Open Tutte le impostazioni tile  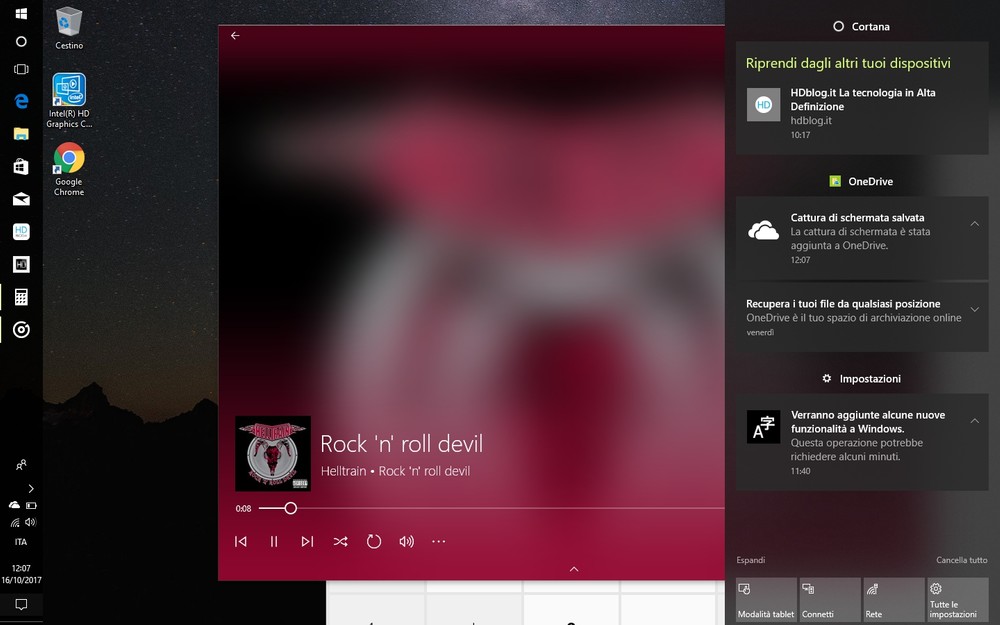point(957,600)
